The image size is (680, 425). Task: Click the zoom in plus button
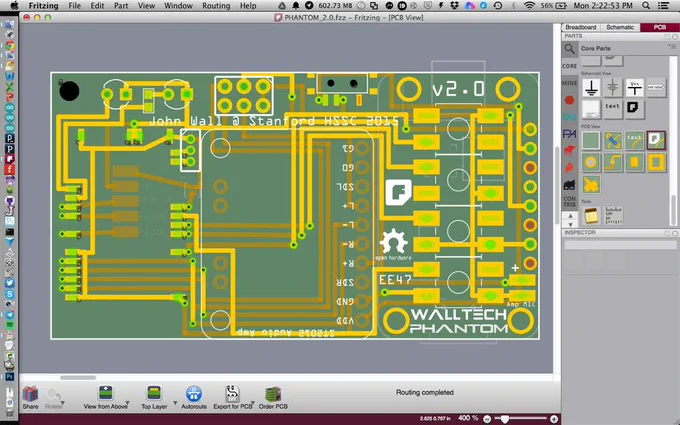click(x=554, y=419)
